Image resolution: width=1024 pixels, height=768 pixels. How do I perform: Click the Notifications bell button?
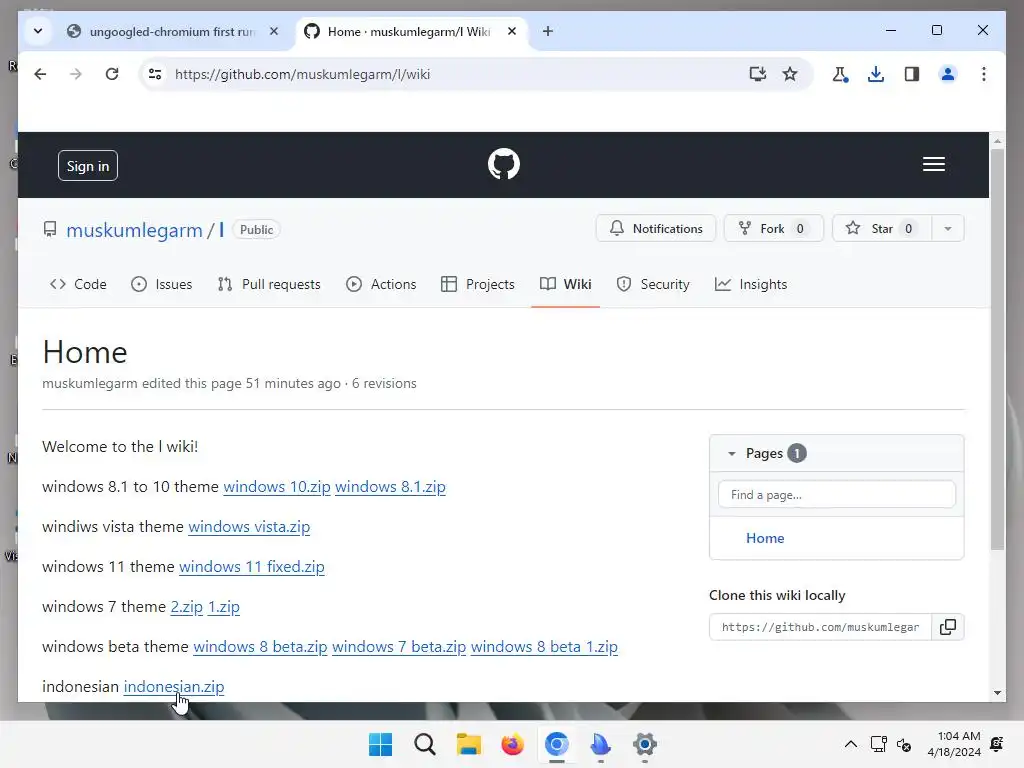tap(656, 229)
